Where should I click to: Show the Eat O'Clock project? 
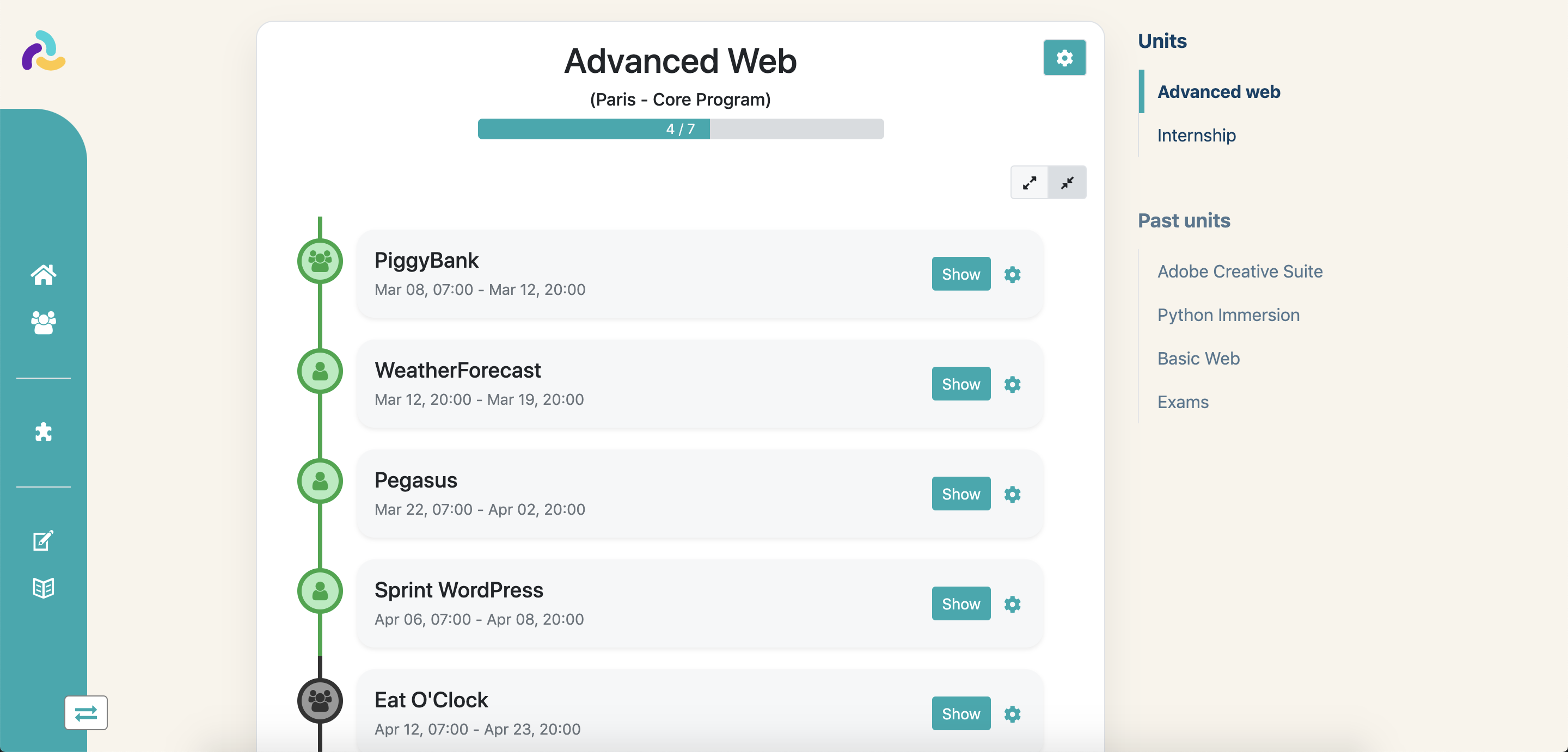(x=961, y=714)
